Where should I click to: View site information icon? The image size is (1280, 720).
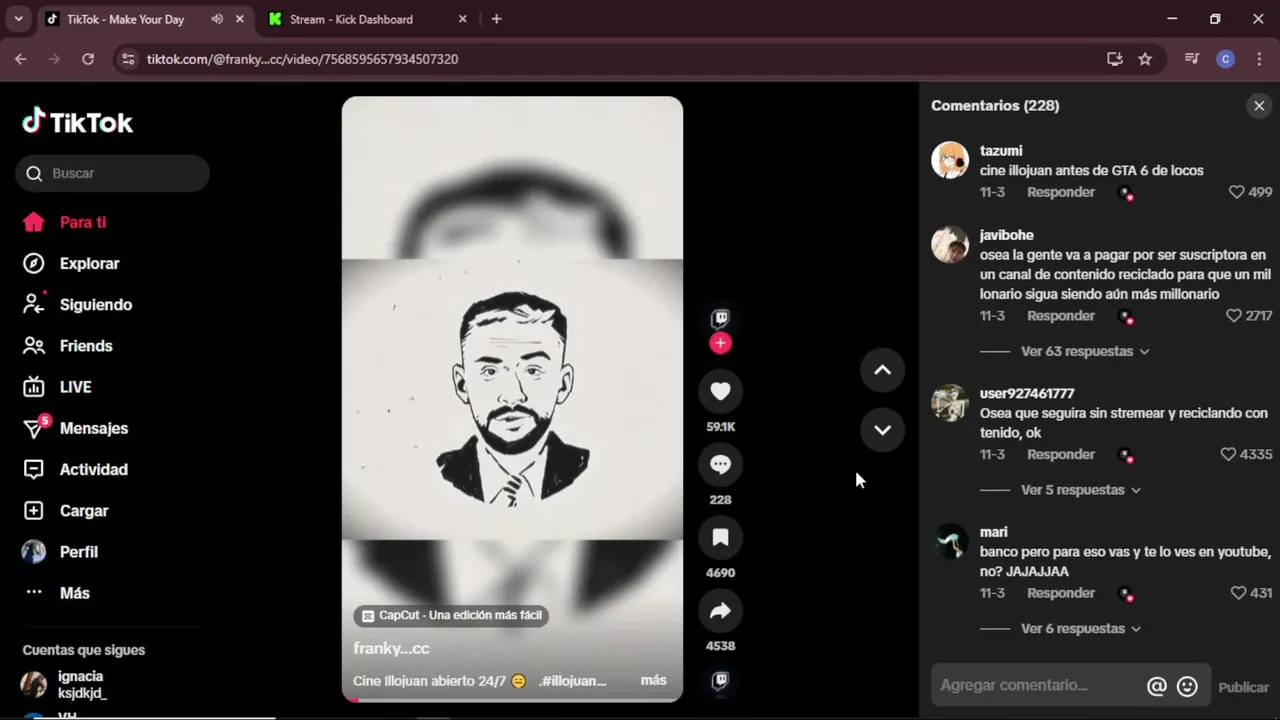[x=127, y=59]
